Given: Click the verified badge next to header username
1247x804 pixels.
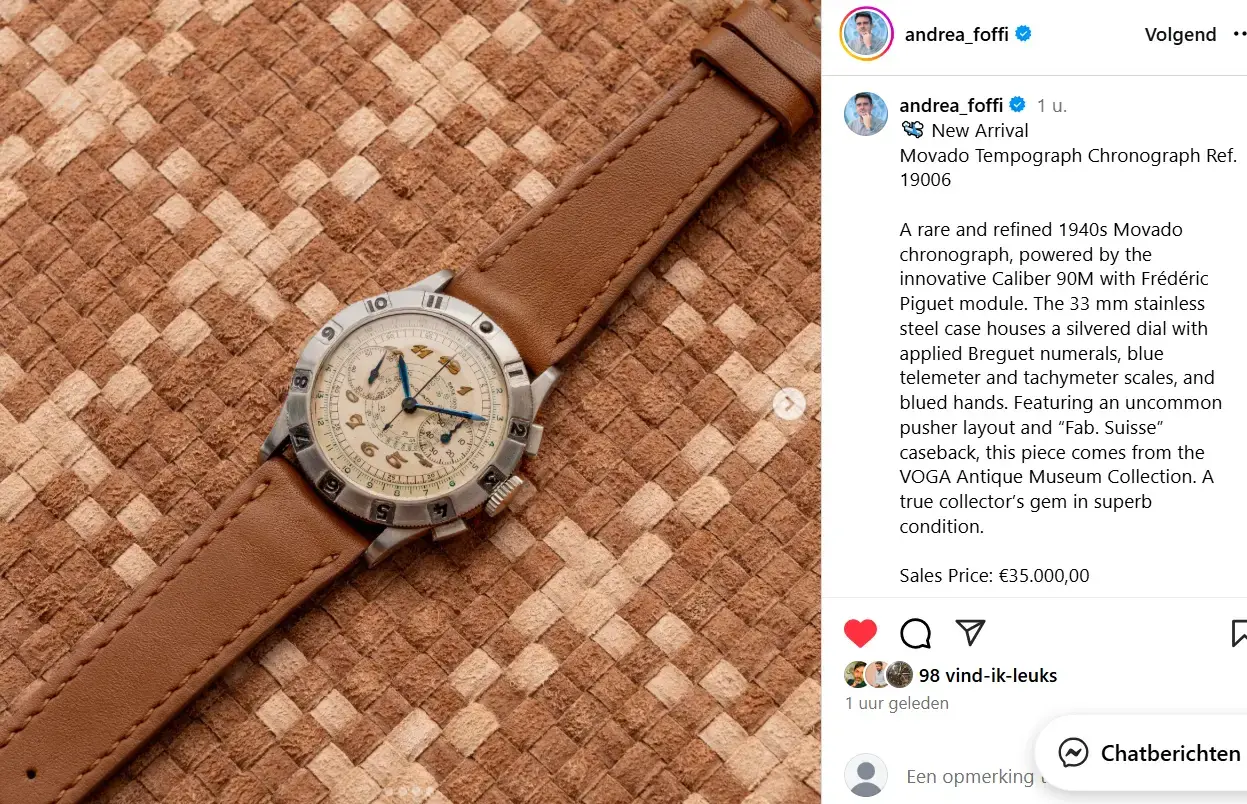Looking at the screenshot, I should click(x=1023, y=34).
